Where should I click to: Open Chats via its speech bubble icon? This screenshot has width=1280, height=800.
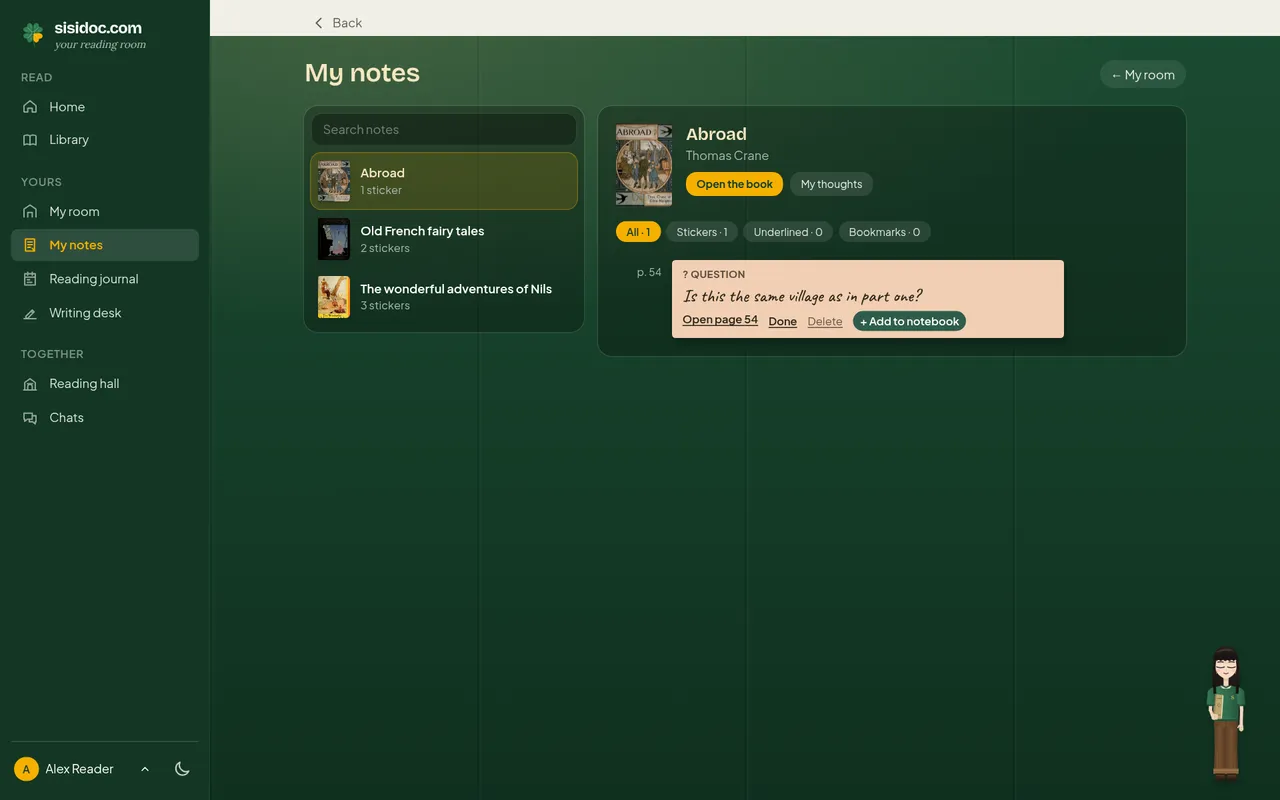30,418
